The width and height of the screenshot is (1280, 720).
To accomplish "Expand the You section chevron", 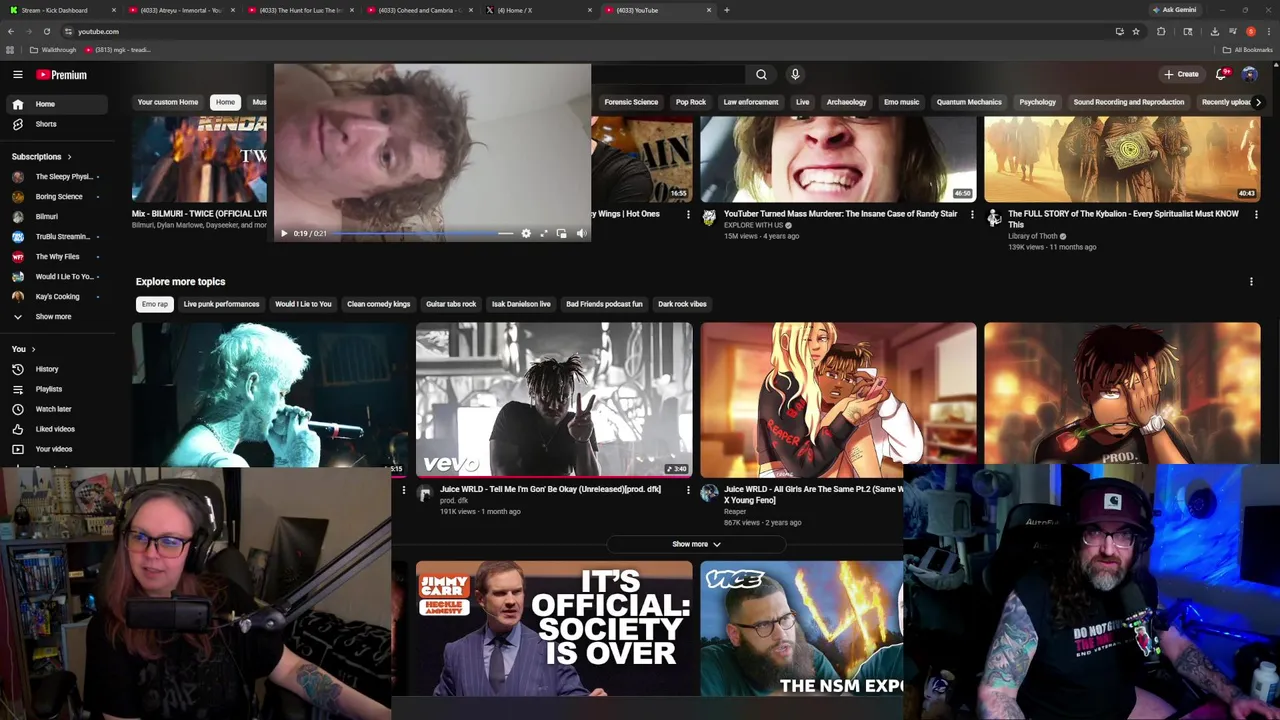I will (33, 349).
